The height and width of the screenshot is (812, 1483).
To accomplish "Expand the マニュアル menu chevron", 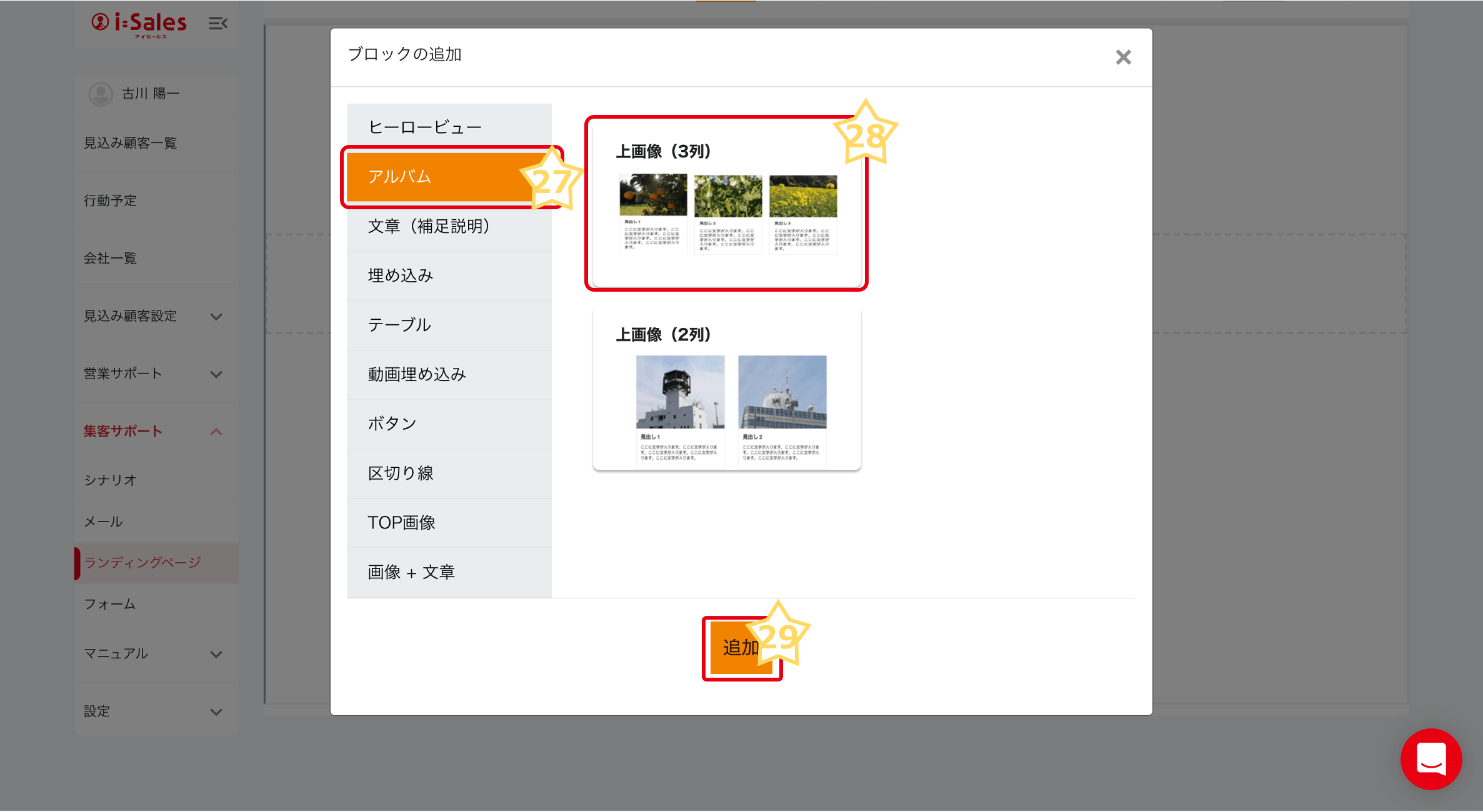I will (x=216, y=654).
